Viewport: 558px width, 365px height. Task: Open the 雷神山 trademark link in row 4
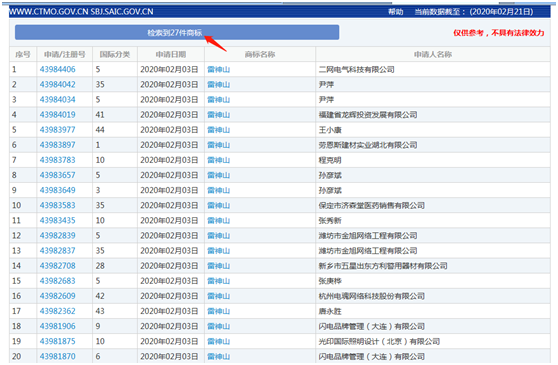[219, 115]
